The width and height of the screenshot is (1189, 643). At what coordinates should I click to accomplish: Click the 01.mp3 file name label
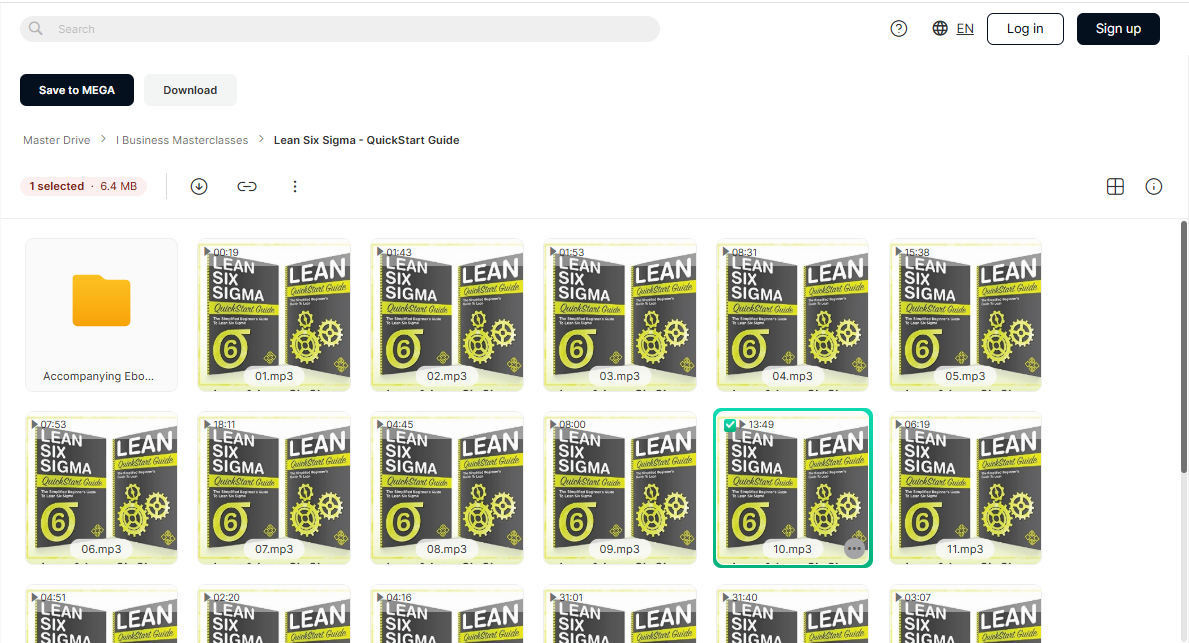[x=274, y=376]
